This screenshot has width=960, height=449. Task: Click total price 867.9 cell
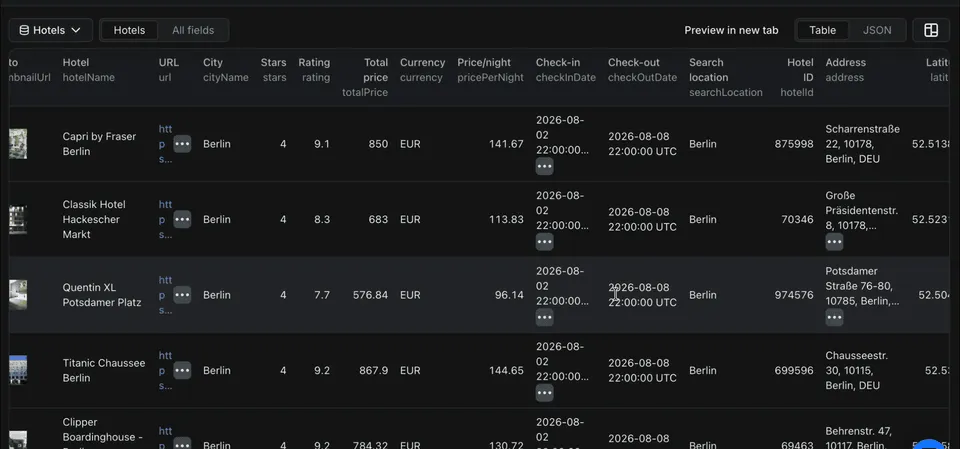[x=373, y=370]
